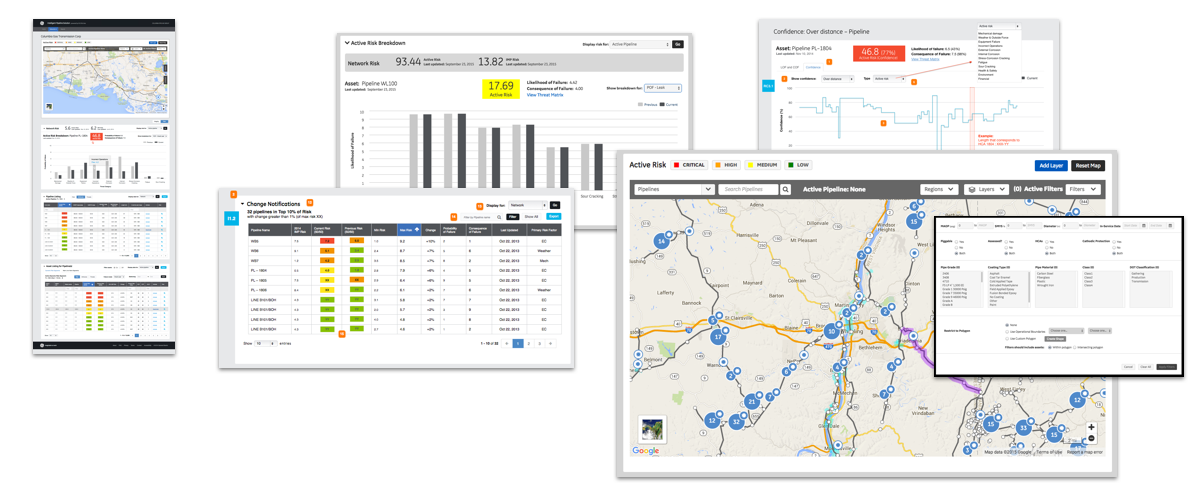Click the pipeline search magnifier icon
Screen dimensions: 1200x500
(786, 189)
